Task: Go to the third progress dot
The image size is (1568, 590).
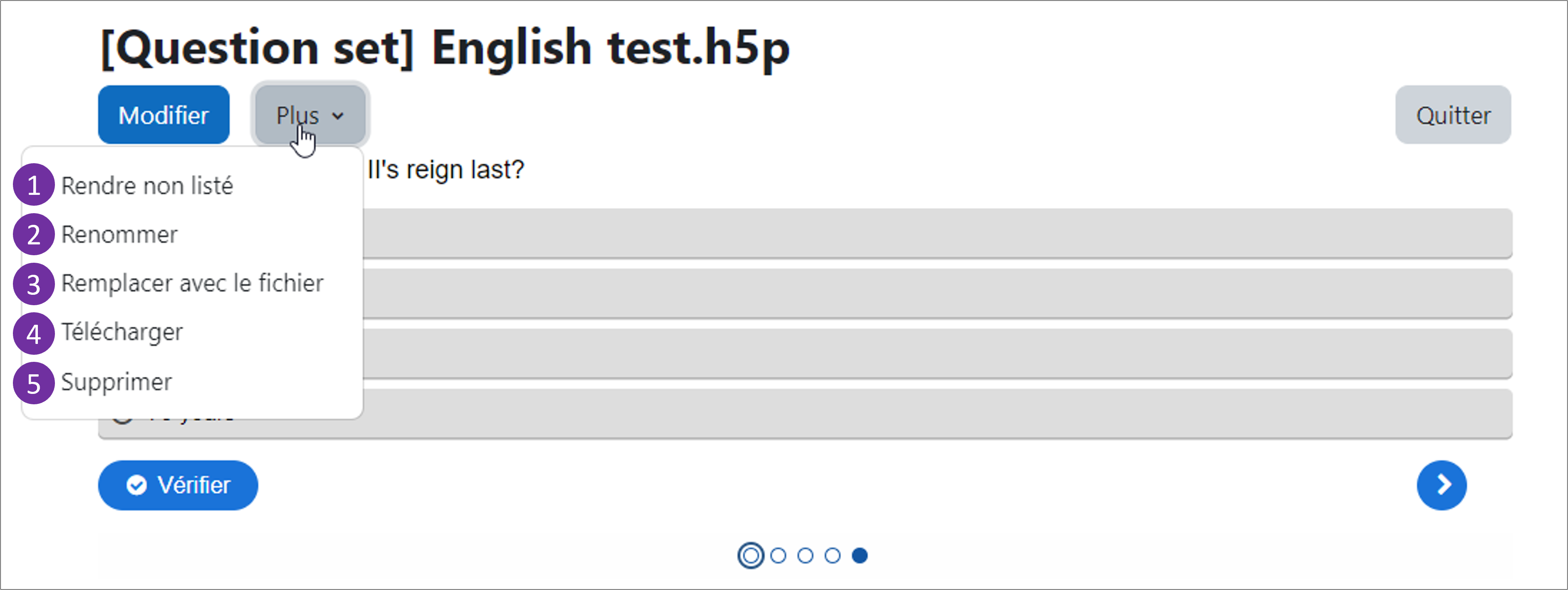Action: pyautogui.click(x=805, y=555)
